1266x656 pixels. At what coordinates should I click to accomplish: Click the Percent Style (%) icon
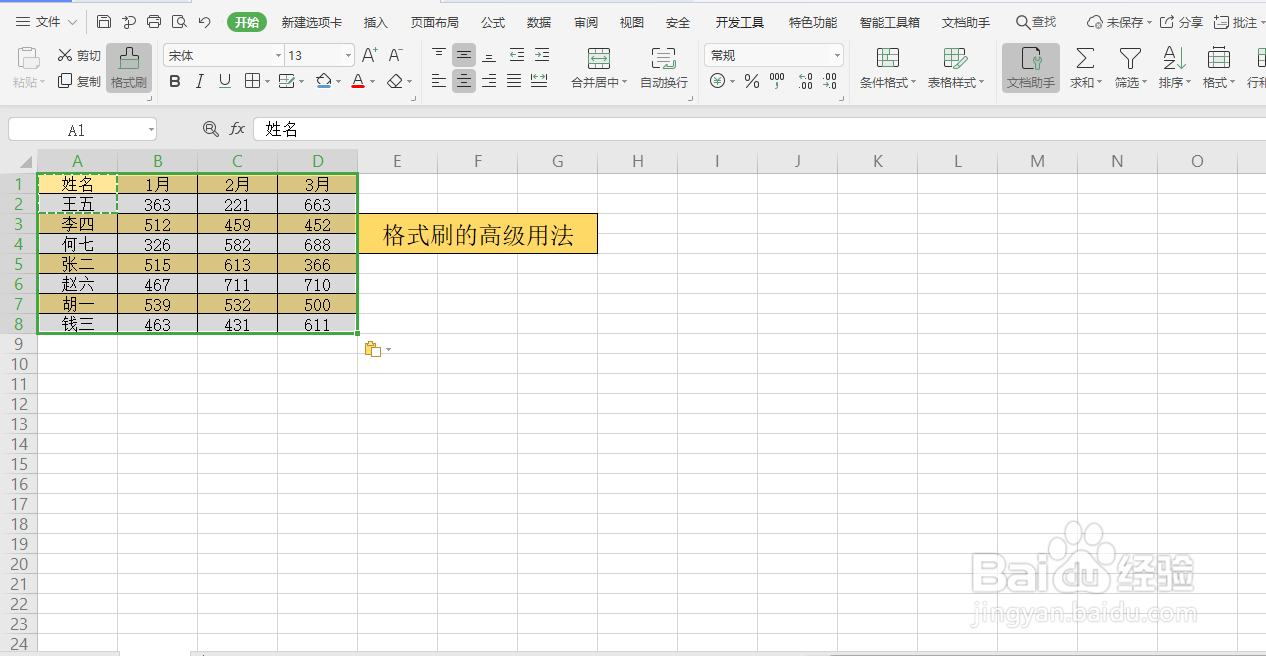(x=752, y=81)
